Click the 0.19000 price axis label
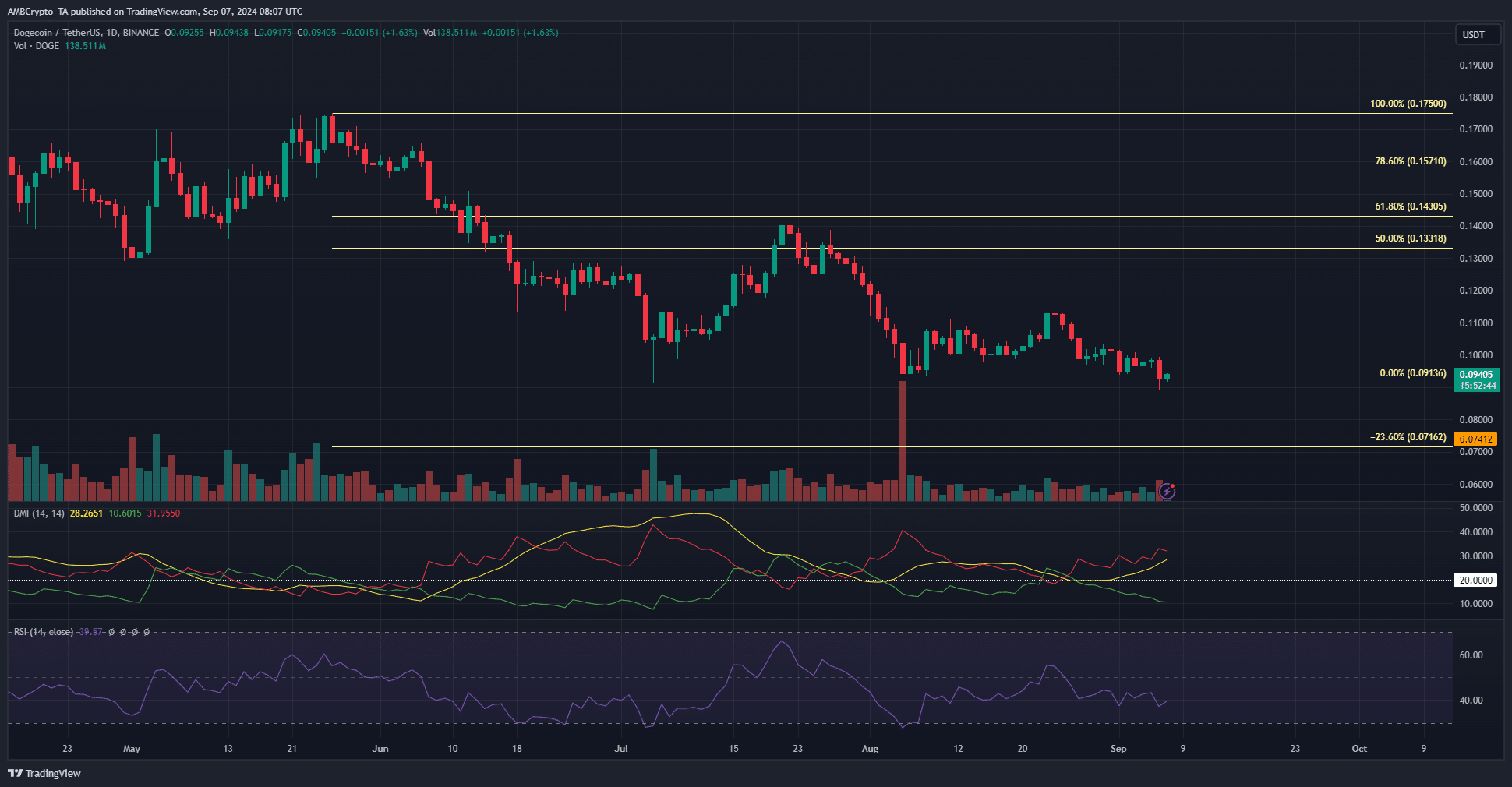The height and width of the screenshot is (787, 1512). (1476, 65)
